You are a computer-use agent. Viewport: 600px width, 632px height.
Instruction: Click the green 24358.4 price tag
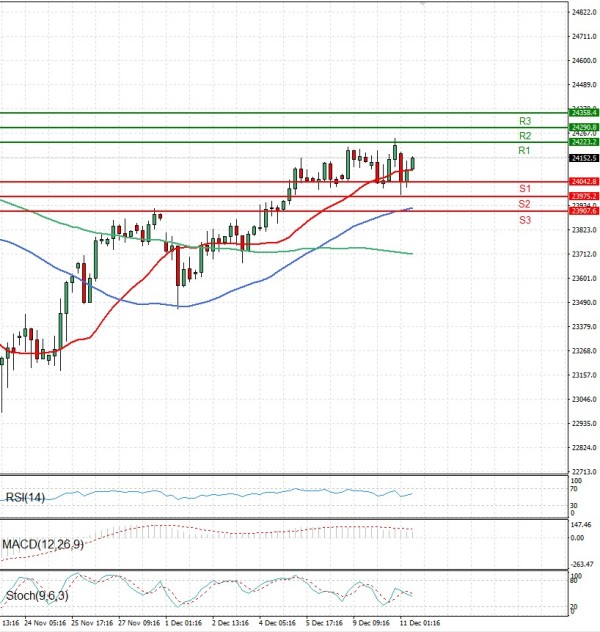[x=583, y=113]
